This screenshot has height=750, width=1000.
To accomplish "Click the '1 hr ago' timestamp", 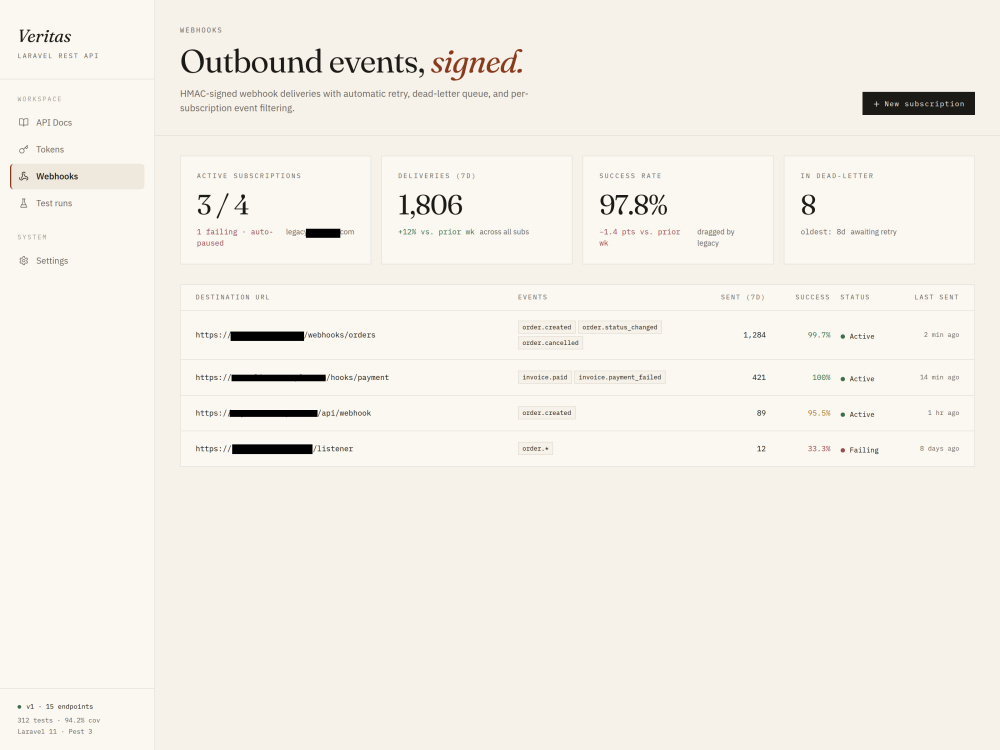I will point(943,413).
